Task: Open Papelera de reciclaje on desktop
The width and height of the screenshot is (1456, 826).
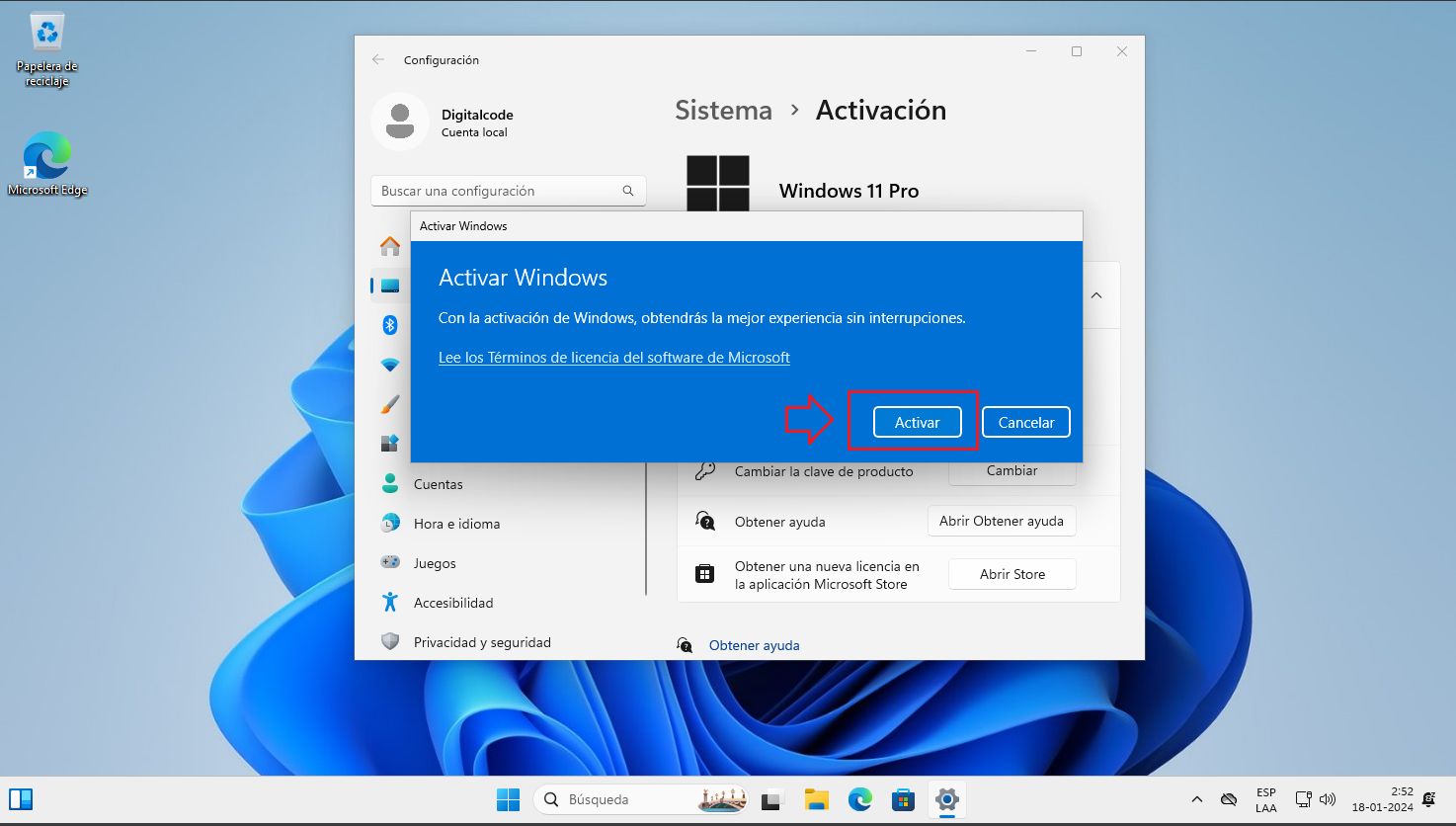Action: point(47,49)
